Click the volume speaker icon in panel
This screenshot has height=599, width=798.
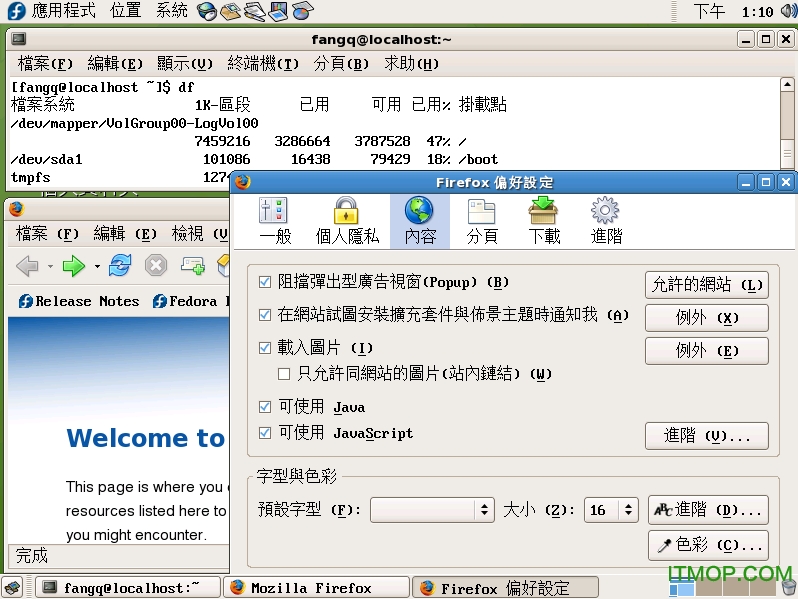tap(788, 11)
